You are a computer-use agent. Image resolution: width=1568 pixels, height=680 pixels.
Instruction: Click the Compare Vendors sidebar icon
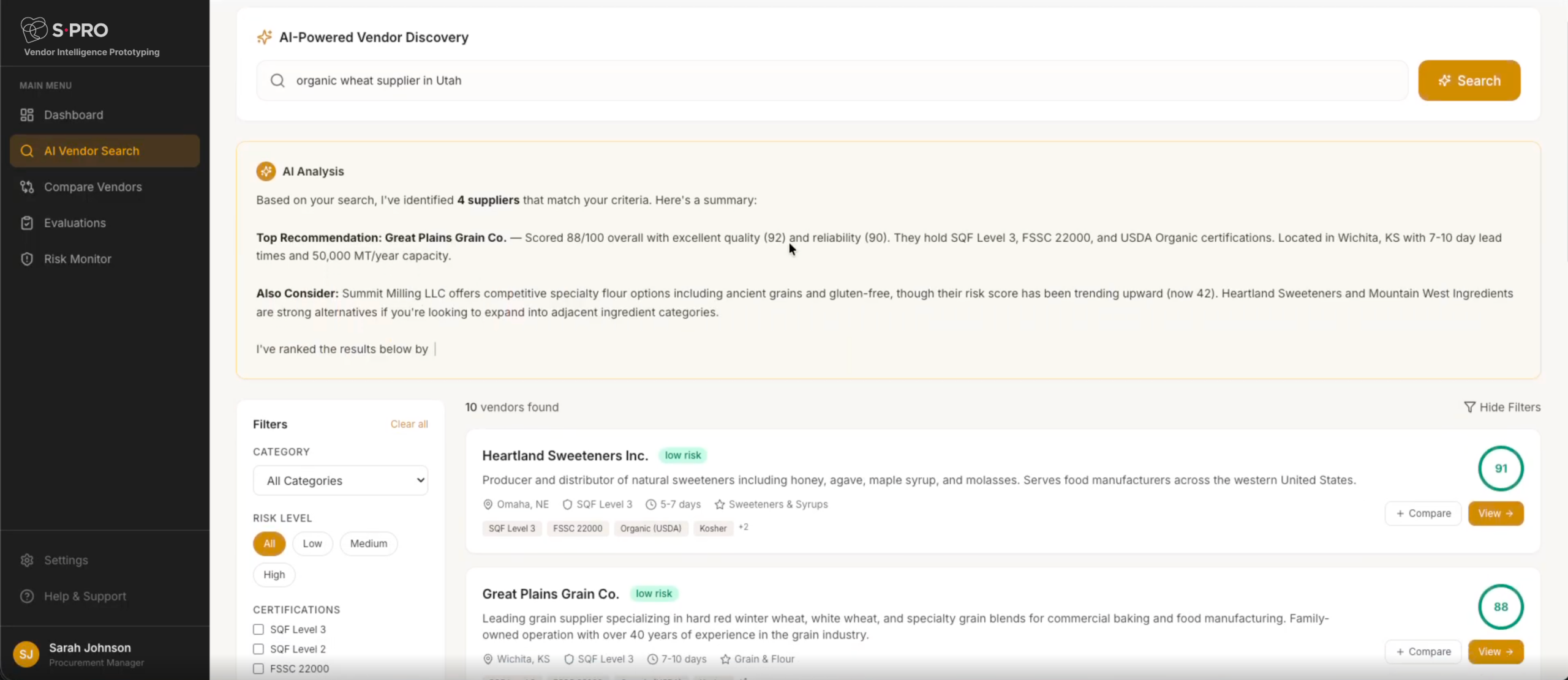tap(27, 187)
